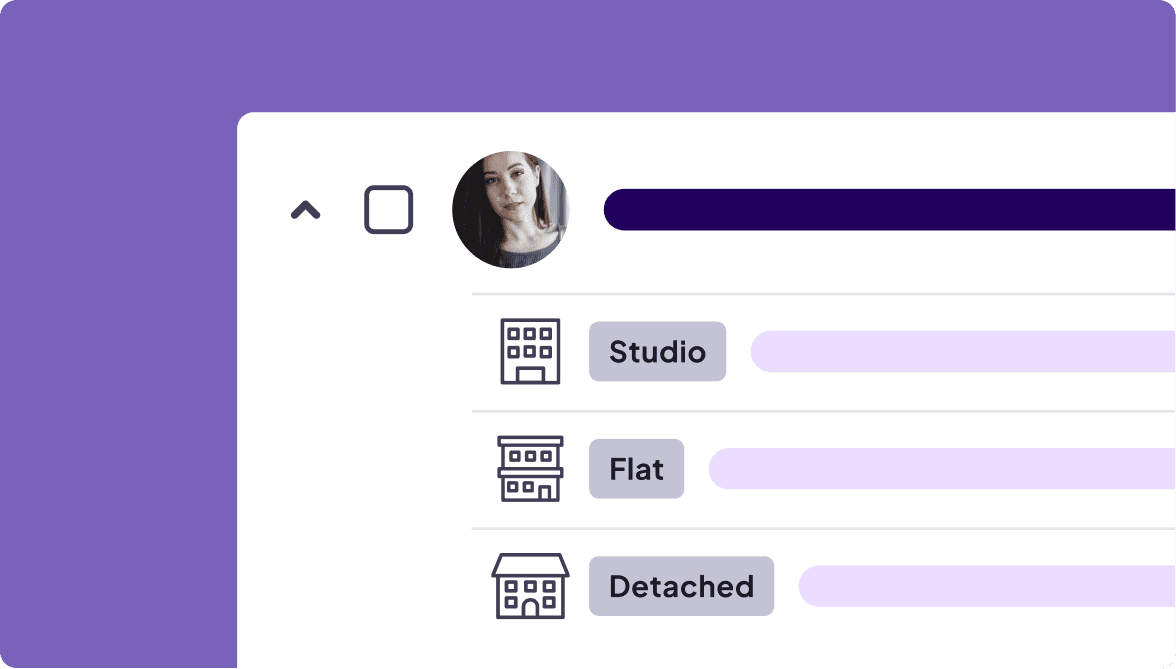Click the Detached house icon
This screenshot has height=669, width=1176.
tap(530, 586)
